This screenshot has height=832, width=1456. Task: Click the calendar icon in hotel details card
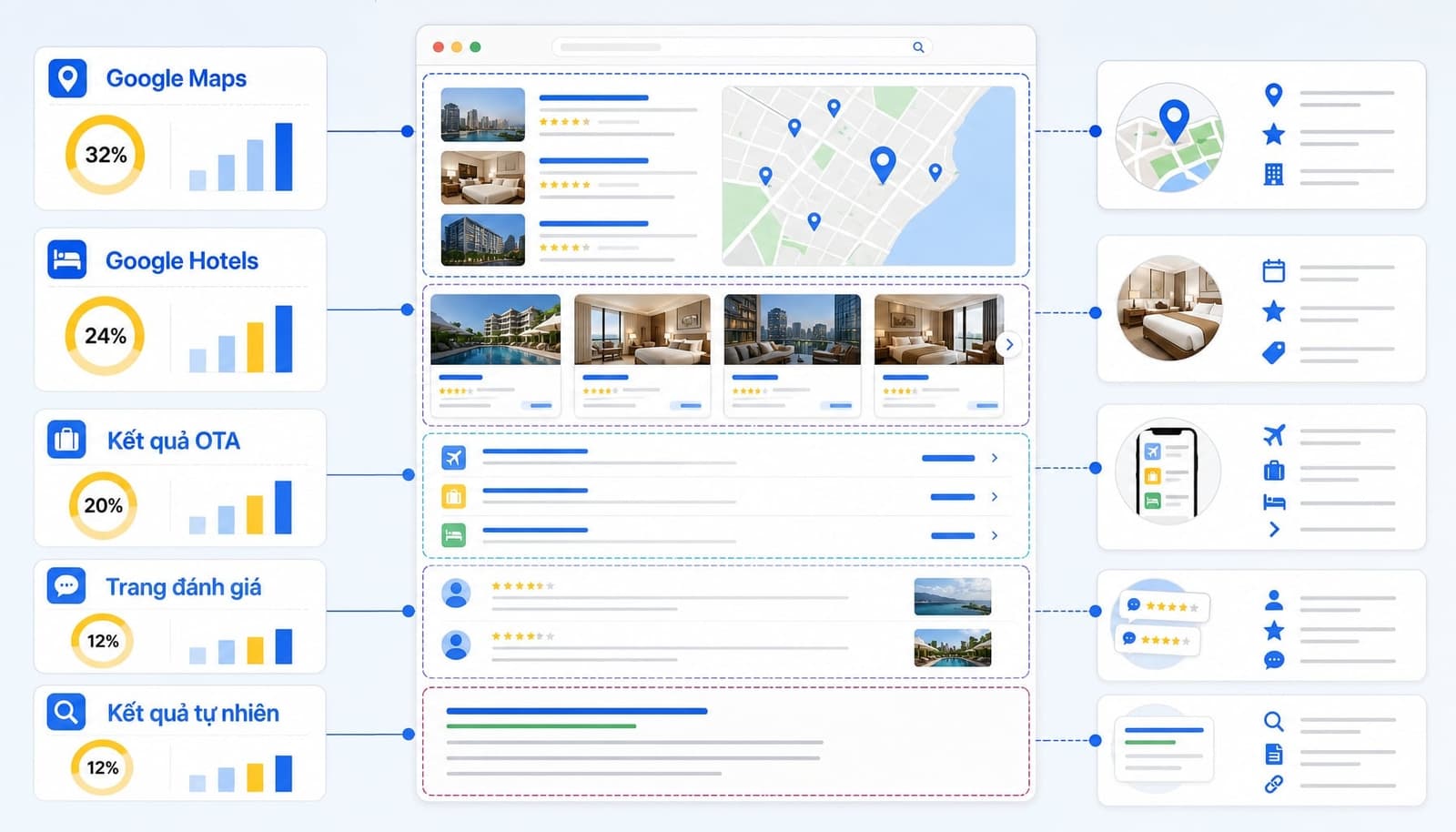1274,270
